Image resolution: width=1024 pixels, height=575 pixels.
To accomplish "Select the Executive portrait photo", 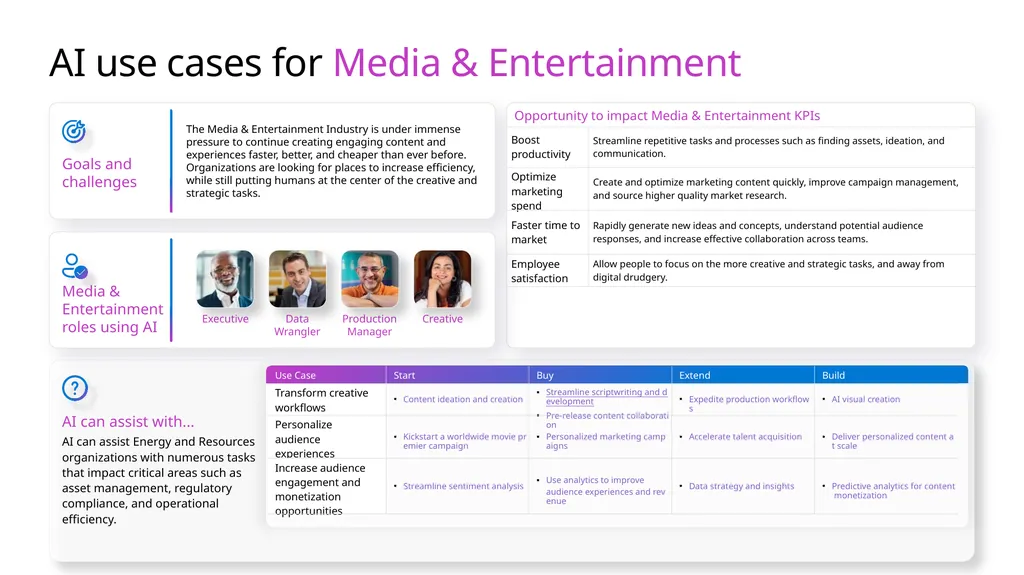I will [x=225, y=279].
